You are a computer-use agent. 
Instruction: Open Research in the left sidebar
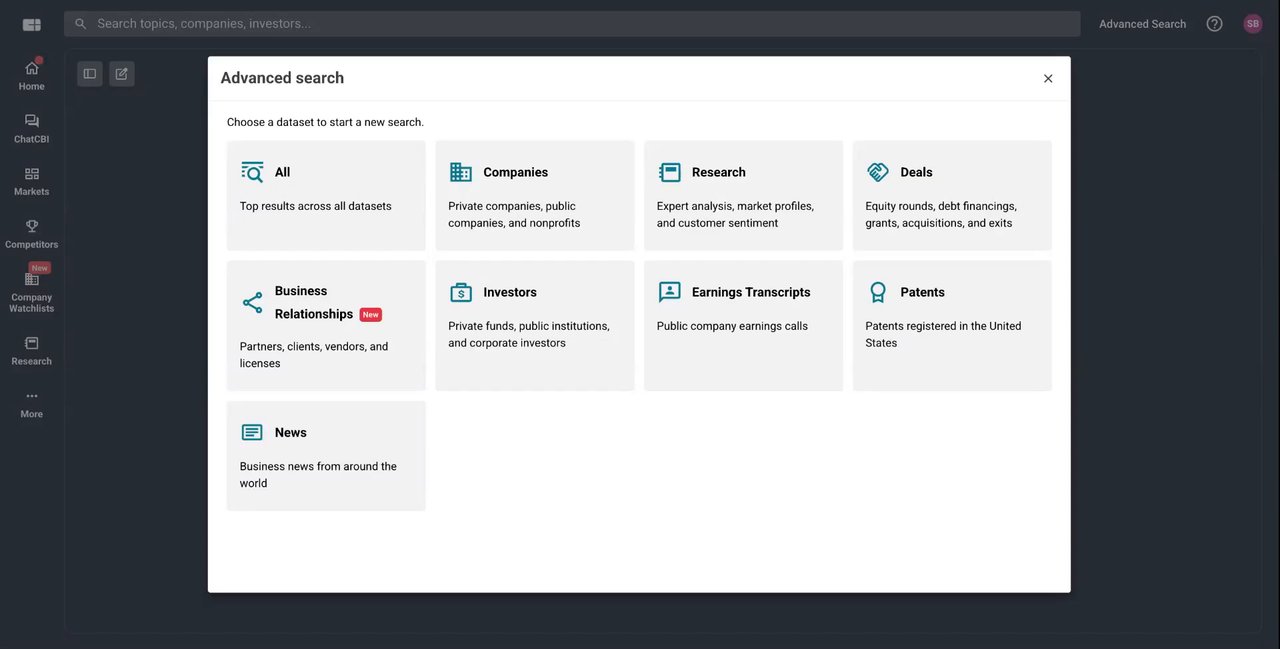pyautogui.click(x=31, y=349)
